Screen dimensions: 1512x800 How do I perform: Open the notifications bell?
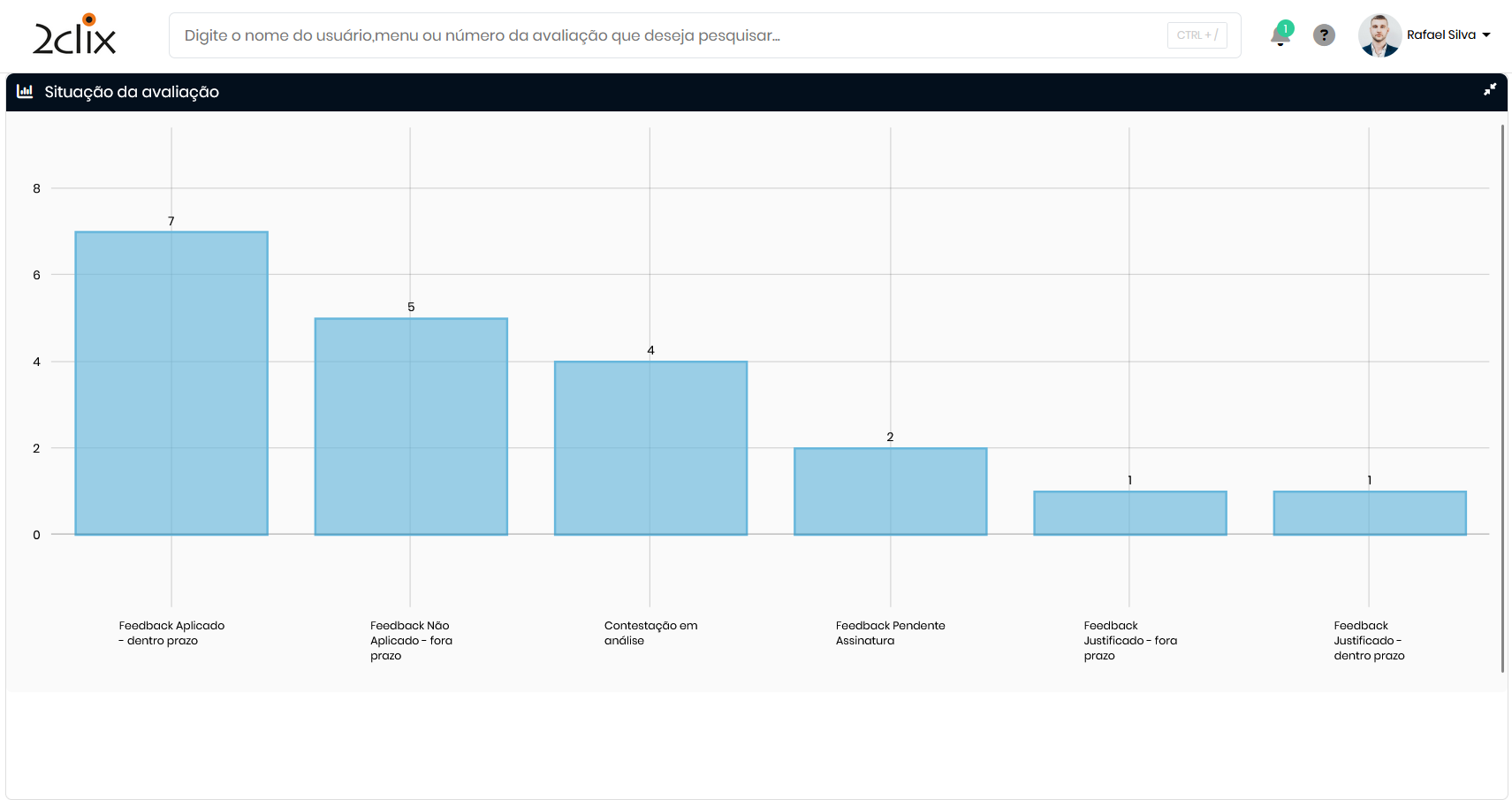(x=1279, y=37)
